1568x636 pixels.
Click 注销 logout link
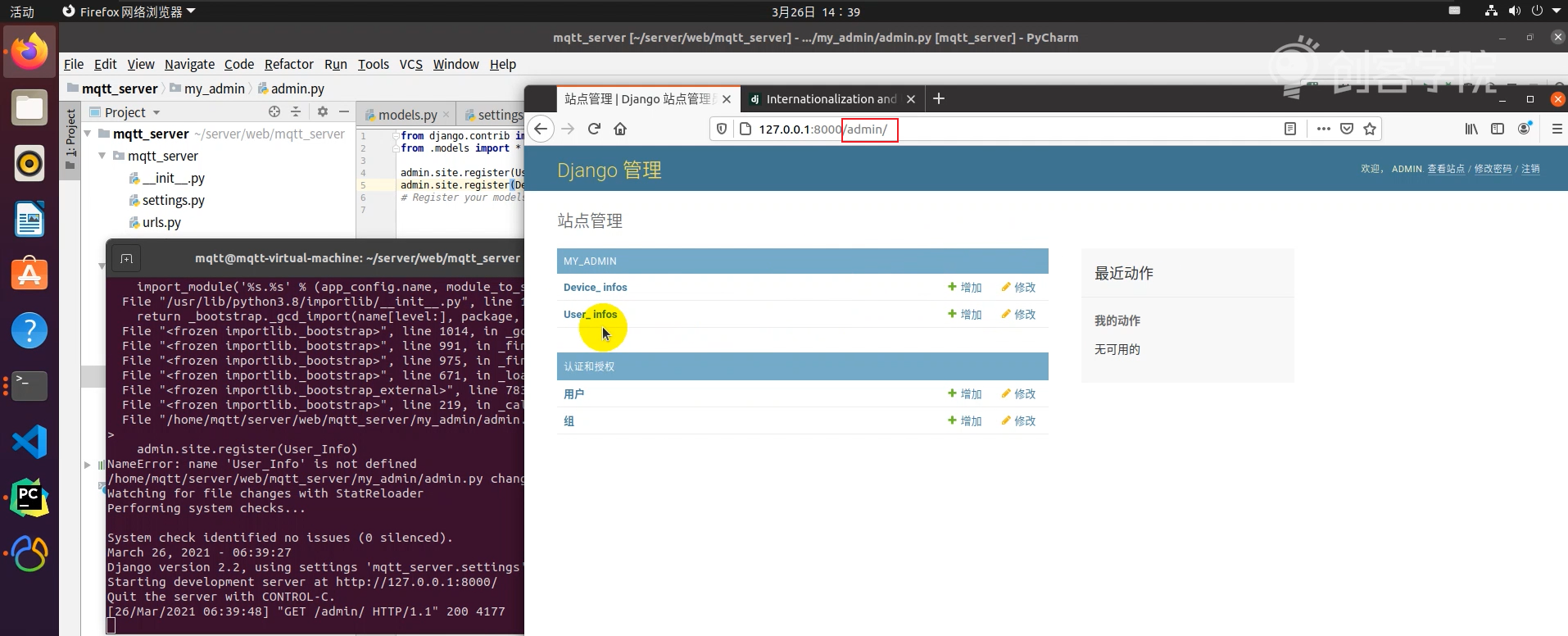pyautogui.click(x=1531, y=168)
